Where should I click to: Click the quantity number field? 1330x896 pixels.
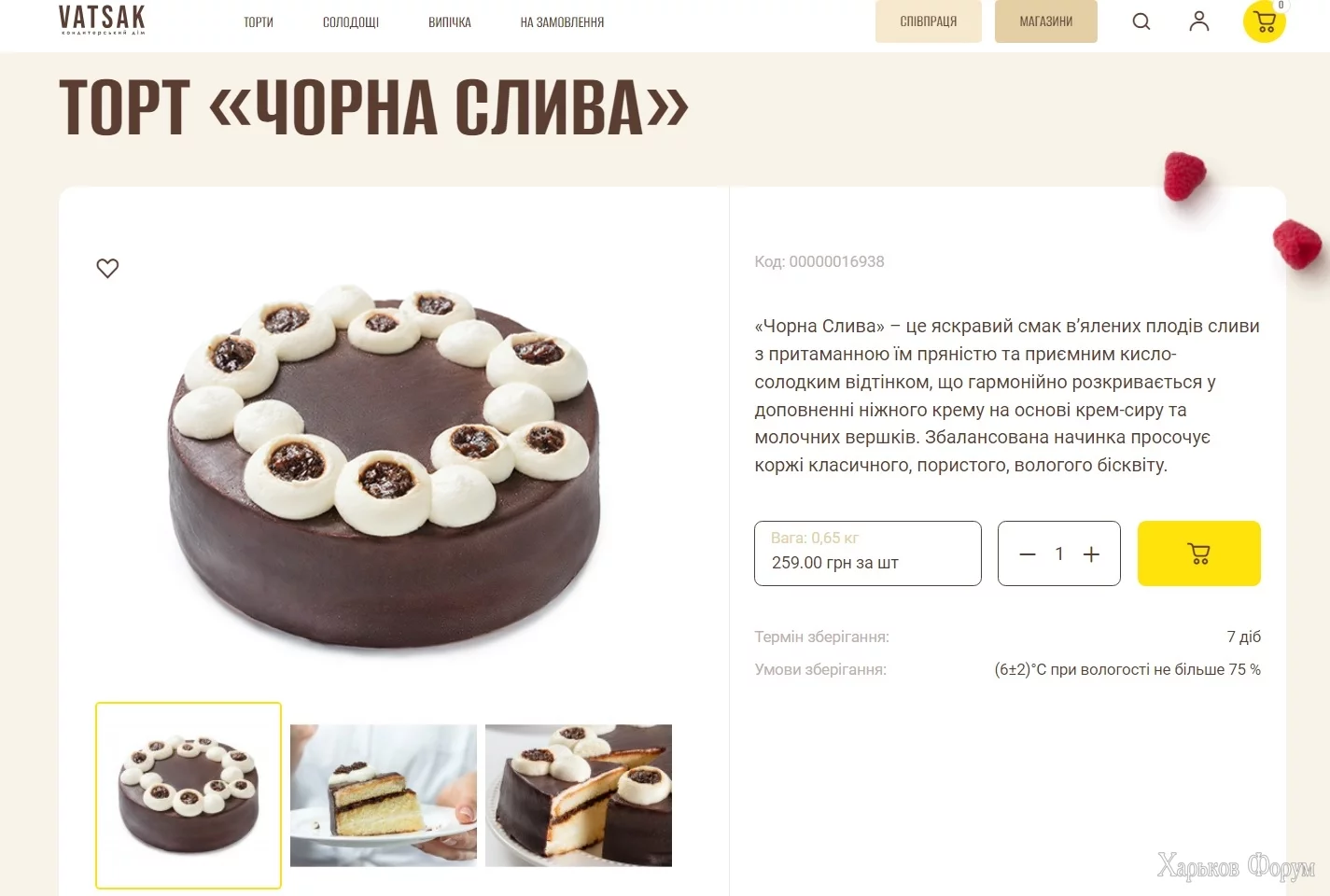1059,554
